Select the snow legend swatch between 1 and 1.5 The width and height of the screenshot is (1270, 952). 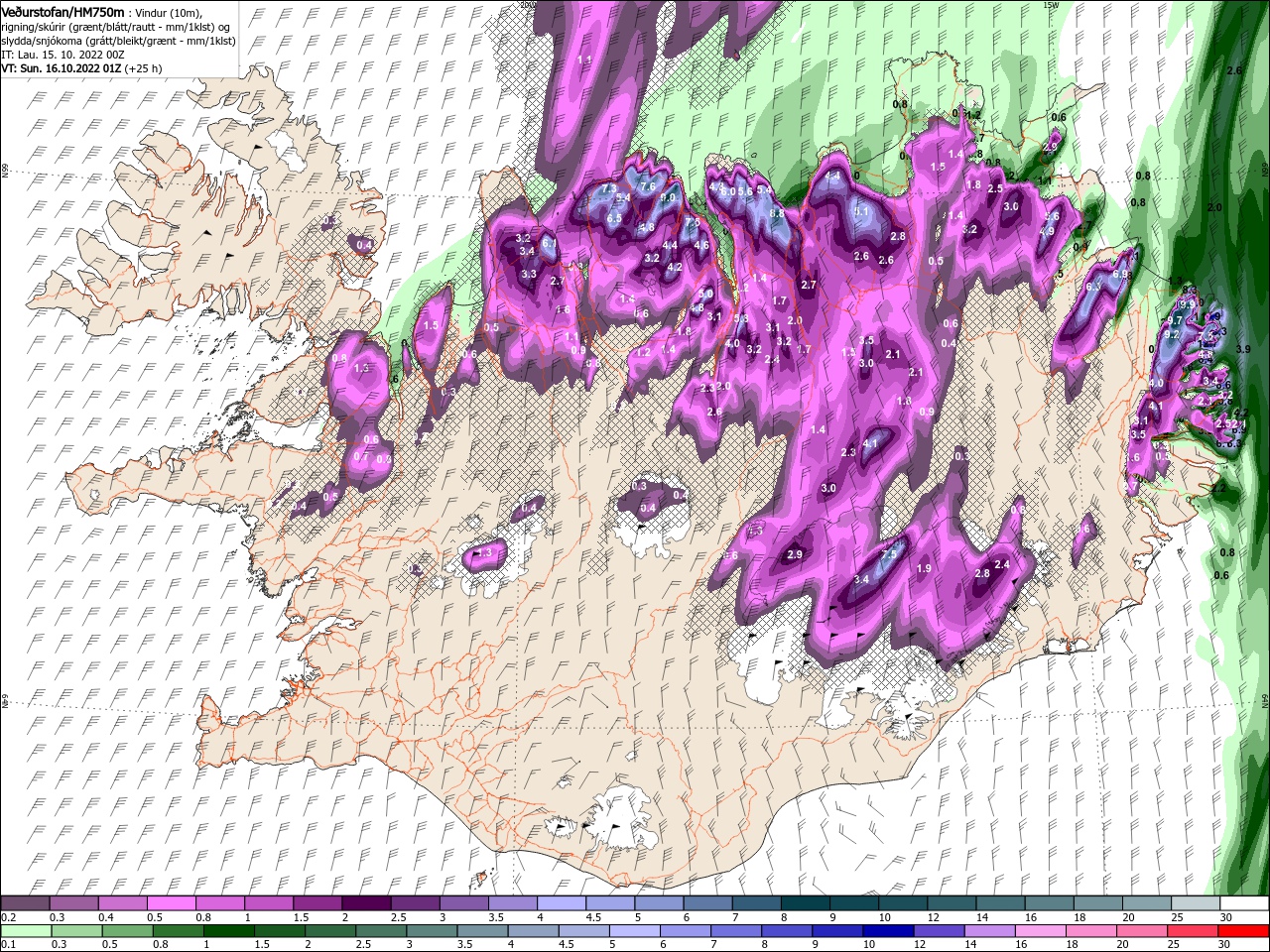point(269,904)
